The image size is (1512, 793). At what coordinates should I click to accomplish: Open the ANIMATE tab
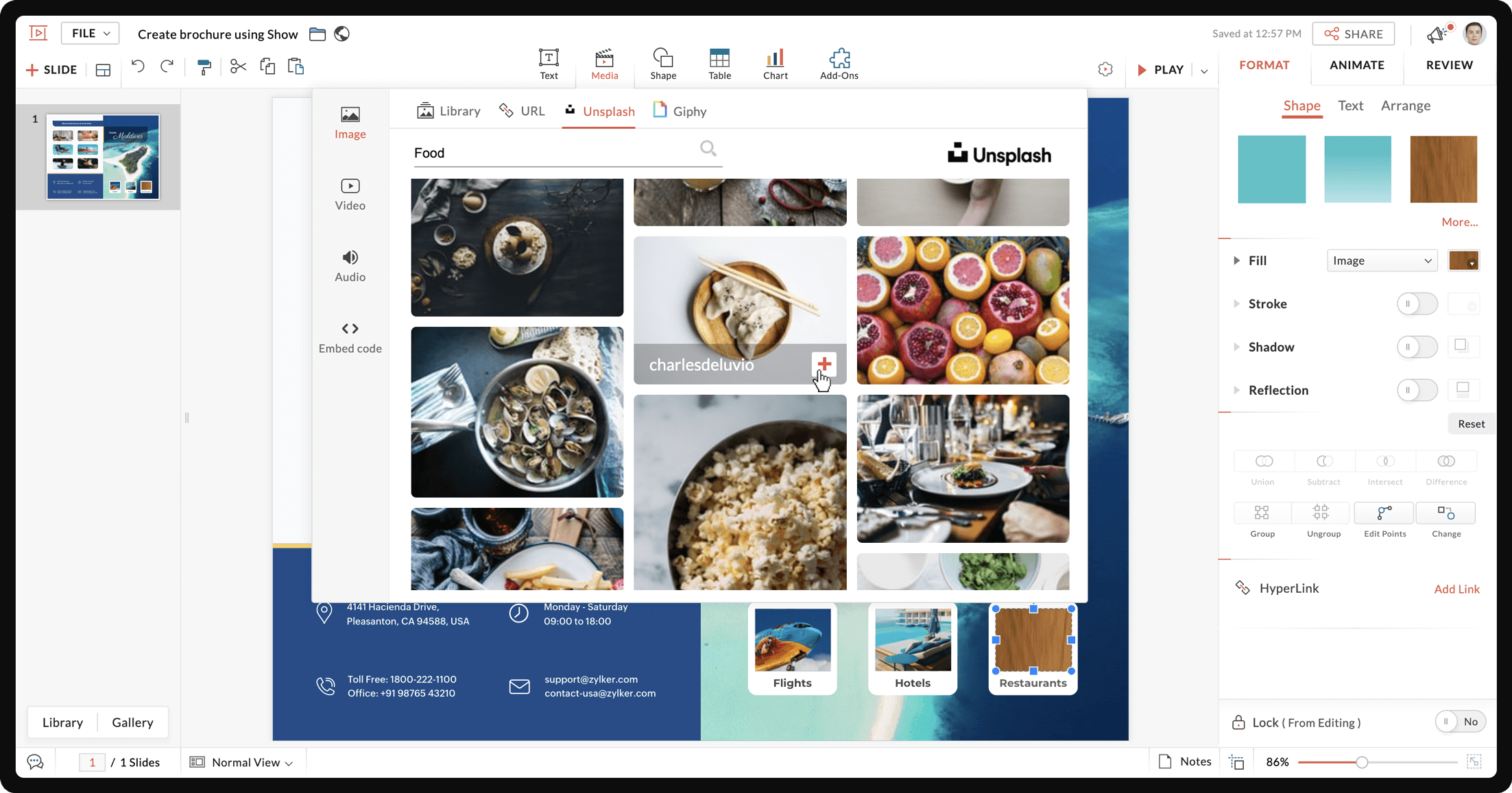tap(1356, 65)
